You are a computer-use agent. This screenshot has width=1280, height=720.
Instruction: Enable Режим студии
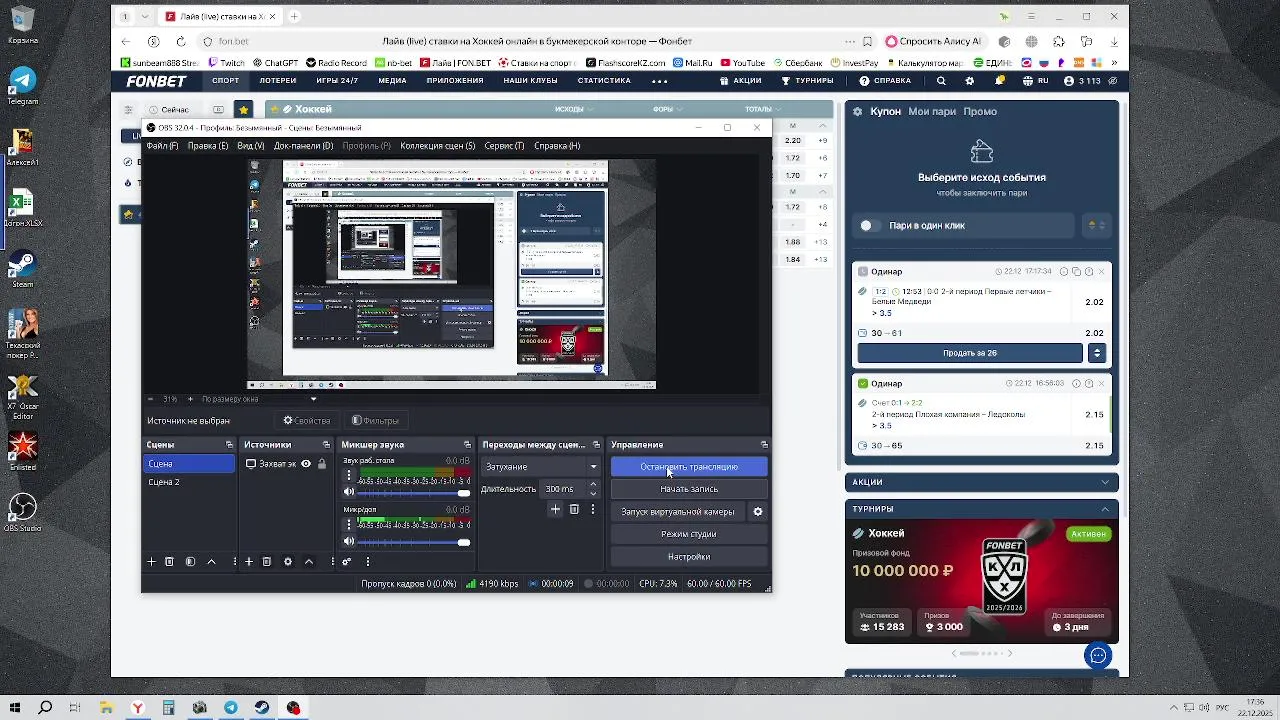pyautogui.click(x=689, y=534)
